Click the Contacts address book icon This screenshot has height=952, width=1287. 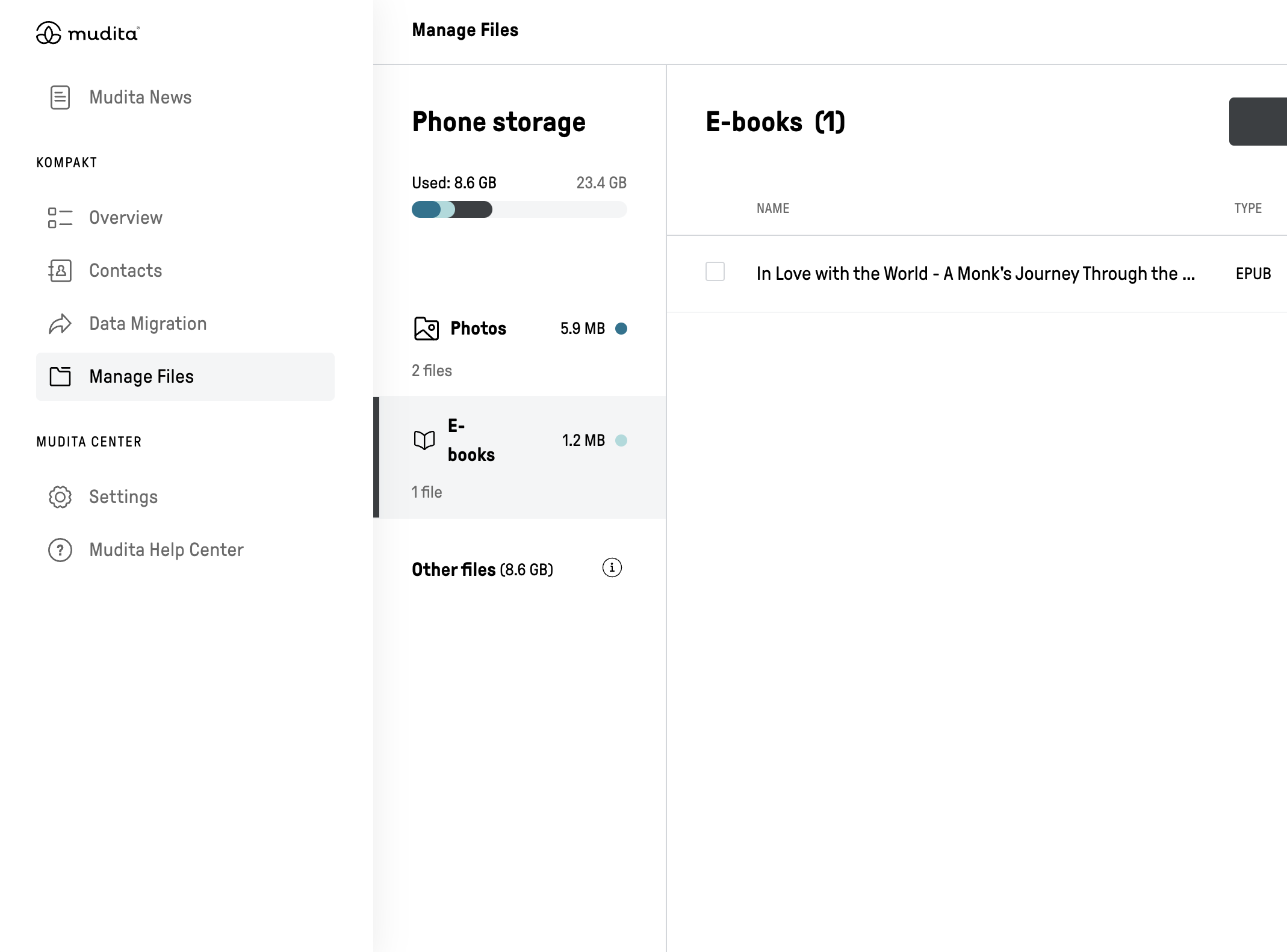click(x=60, y=271)
